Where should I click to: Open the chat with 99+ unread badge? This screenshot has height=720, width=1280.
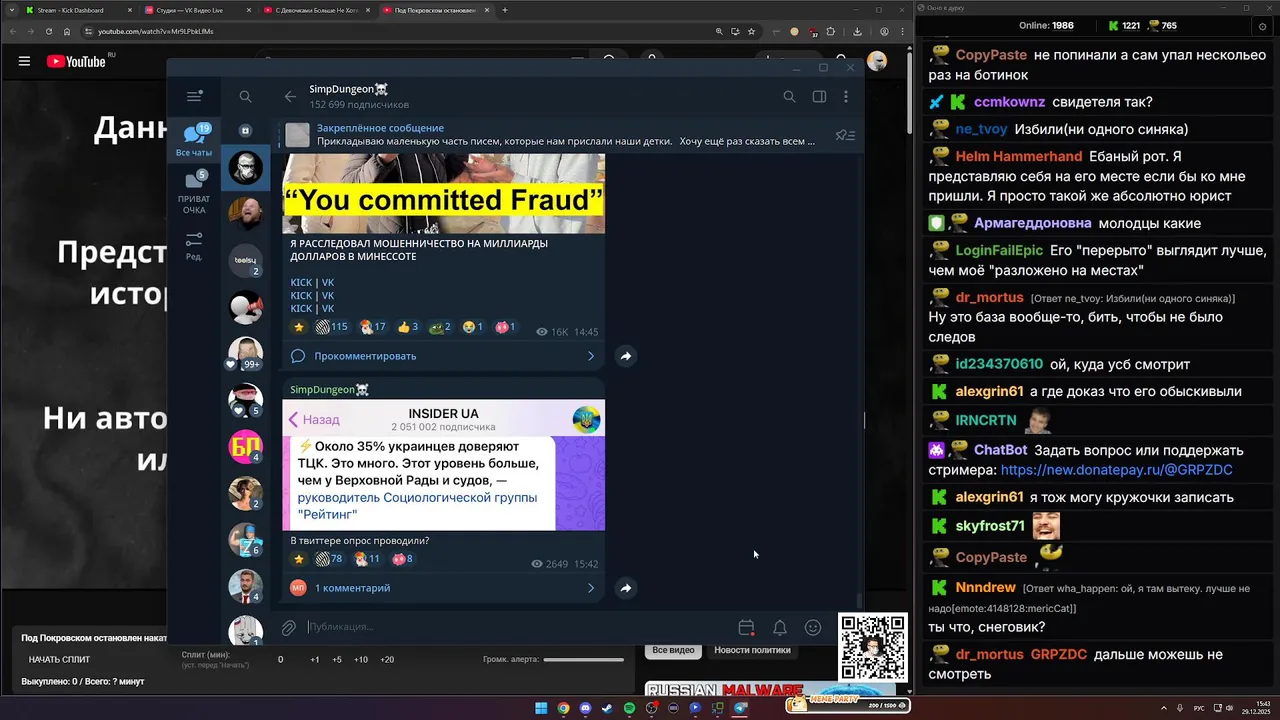tap(245, 353)
